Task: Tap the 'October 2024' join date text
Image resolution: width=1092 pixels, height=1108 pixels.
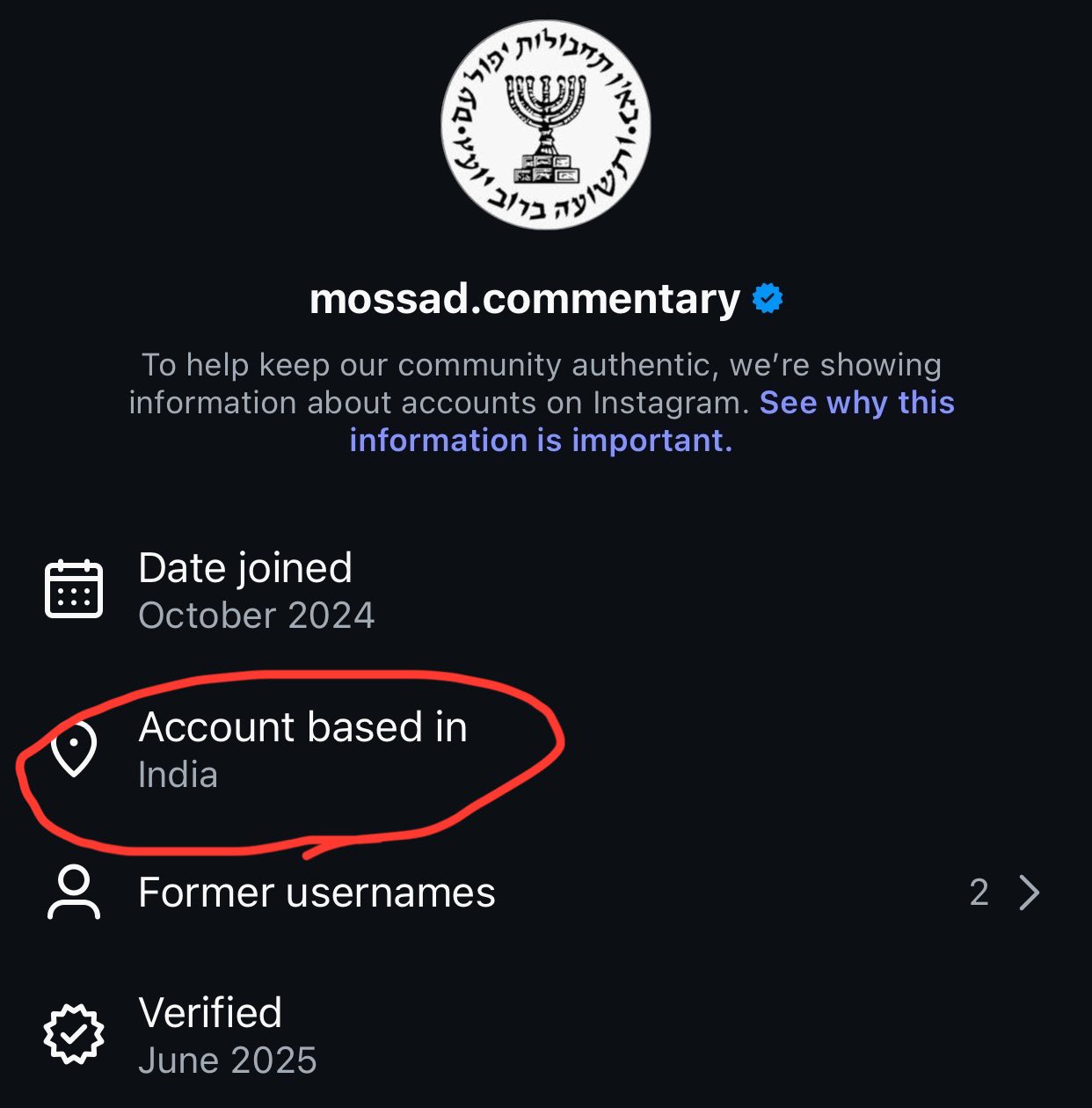Action: coord(257,616)
